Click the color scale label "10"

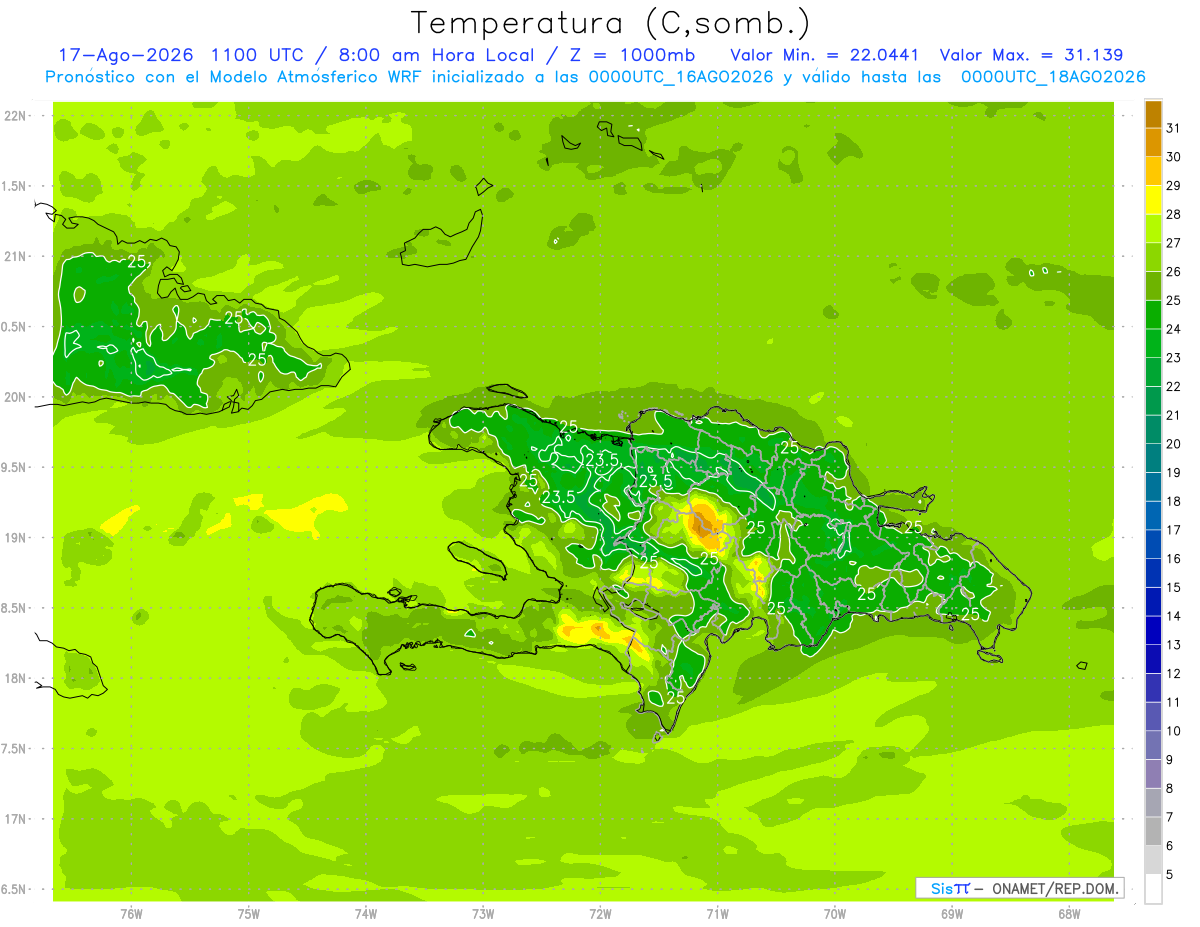[1173, 731]
